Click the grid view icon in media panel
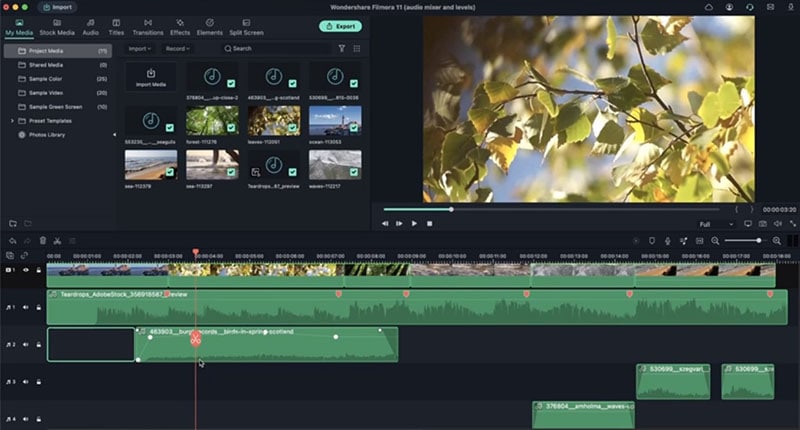Screen dimensions: 800x430 pyautogui.click(x=357, y=48)
